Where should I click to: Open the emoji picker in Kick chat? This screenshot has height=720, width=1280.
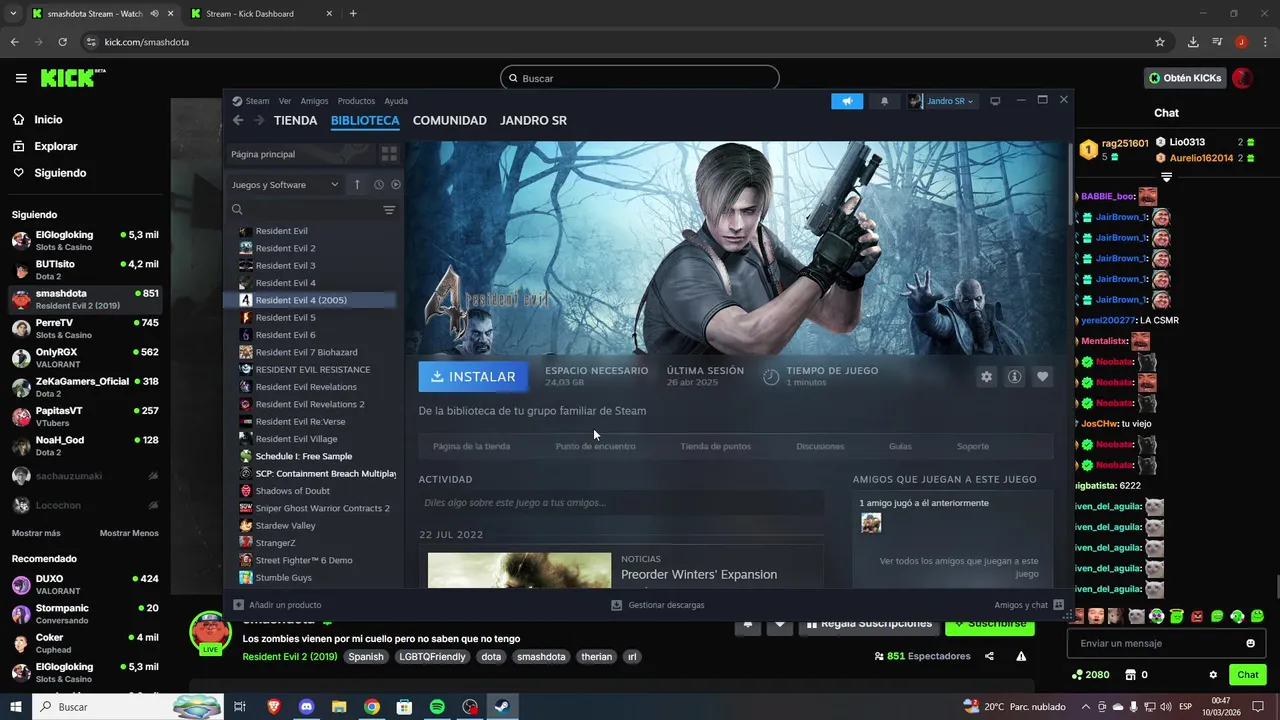point(1250,643)
